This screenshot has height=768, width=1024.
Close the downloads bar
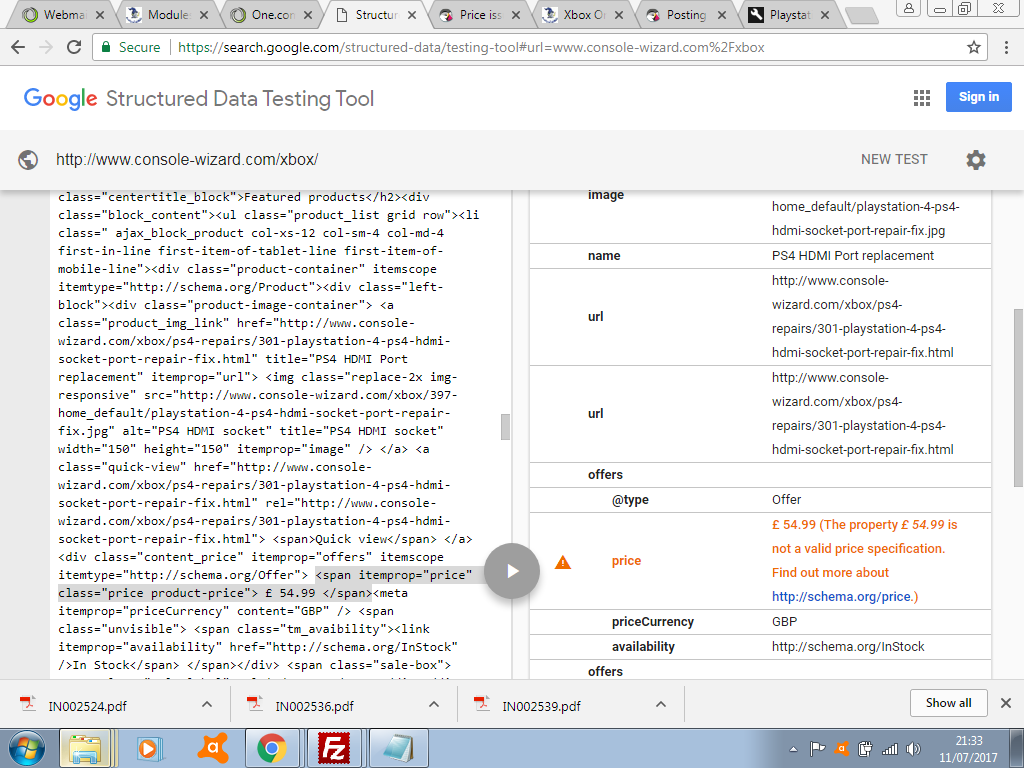point(1006,703)
